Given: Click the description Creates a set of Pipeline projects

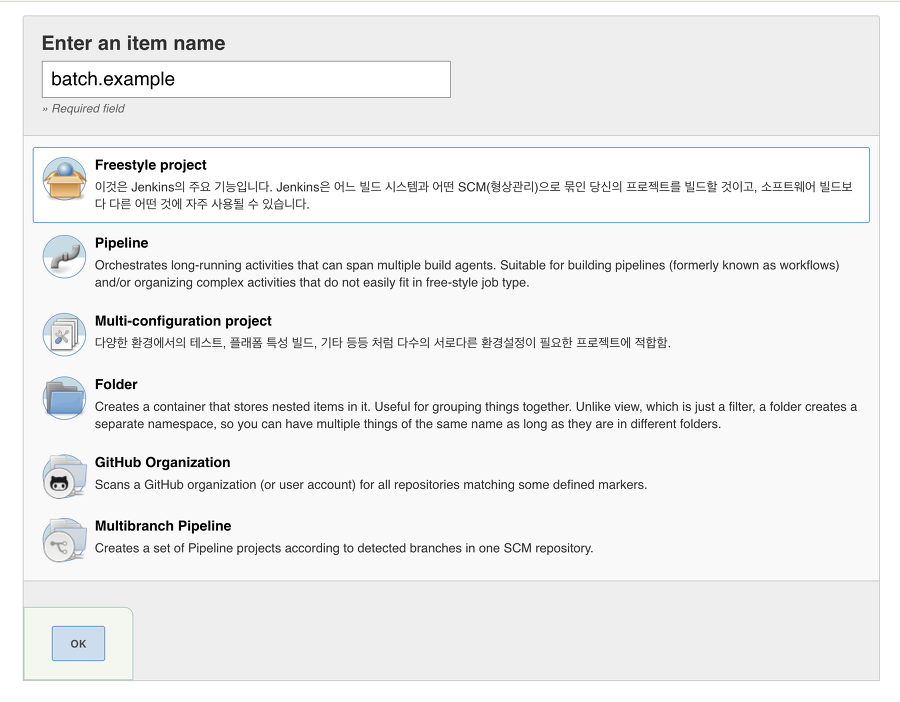Looking at the screenshot, I should pos(344,548).
